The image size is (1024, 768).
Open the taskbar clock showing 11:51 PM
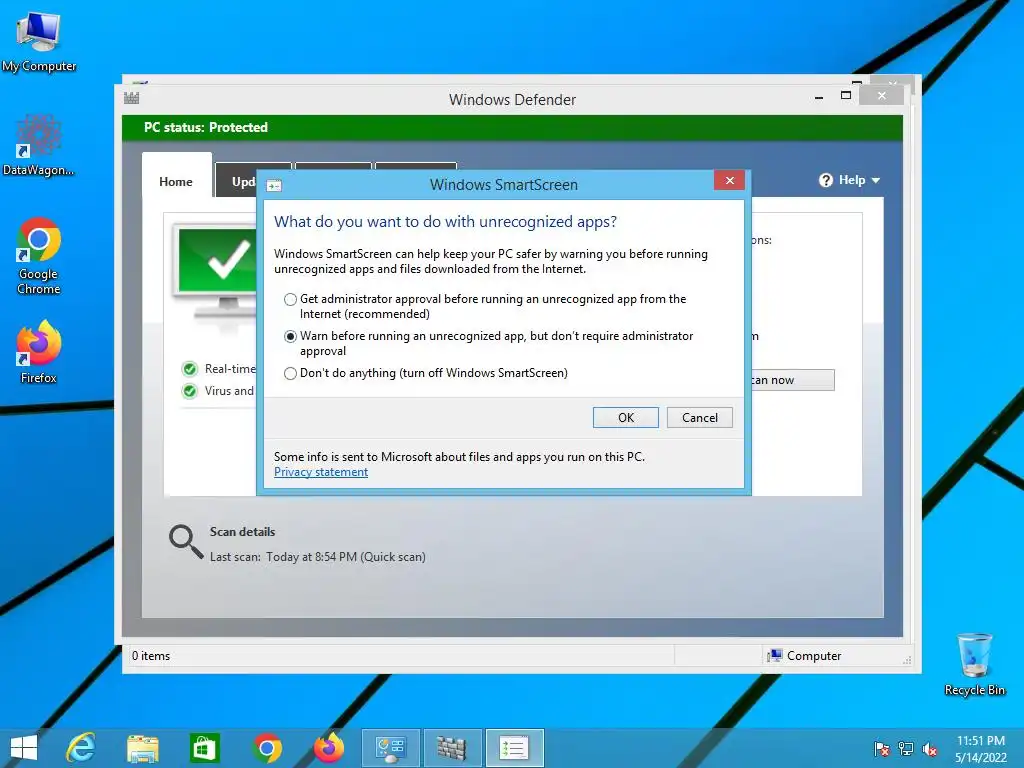coord(980,749)
